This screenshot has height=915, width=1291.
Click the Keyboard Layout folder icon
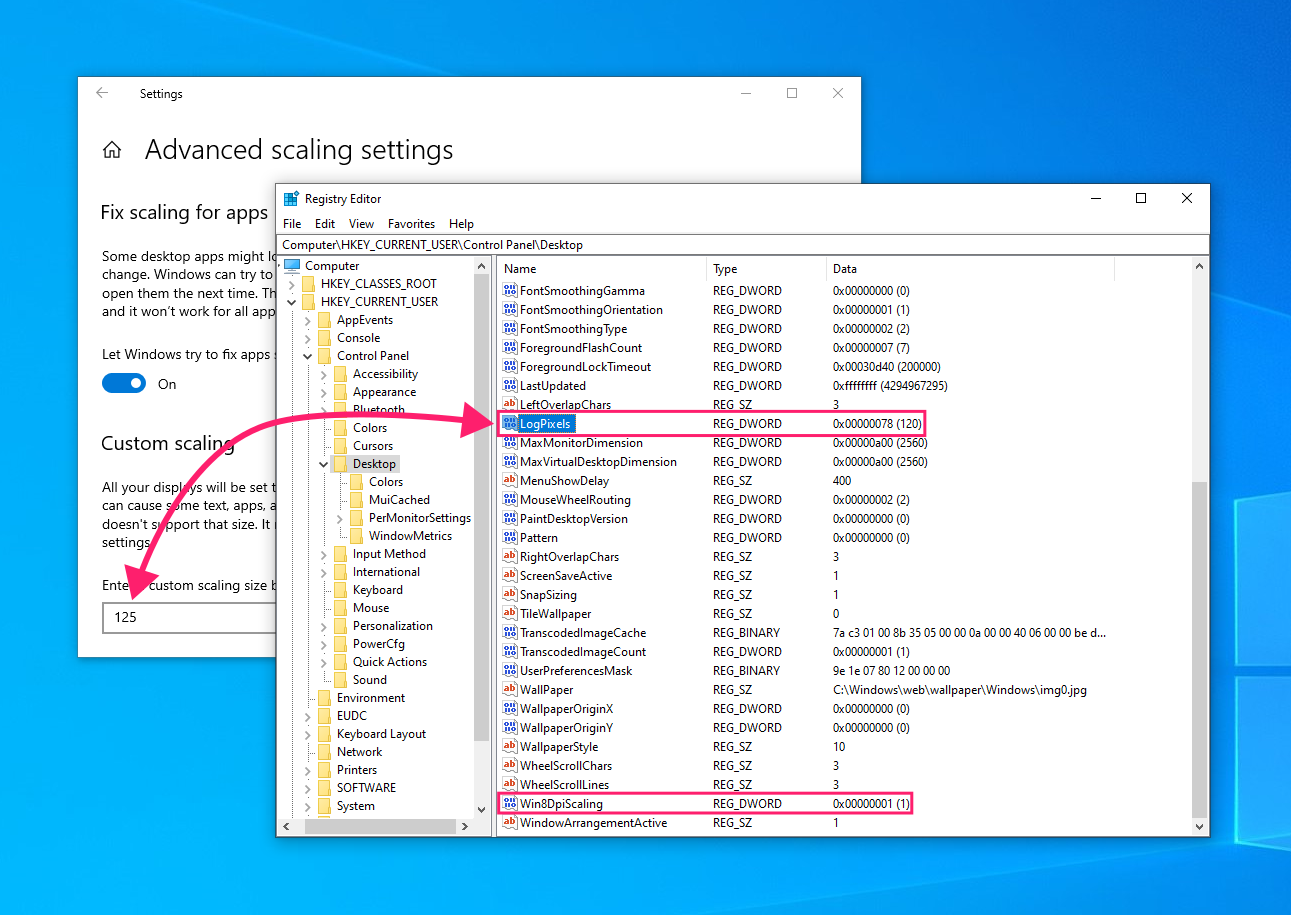pyautogui.click(x=324, y=734)
